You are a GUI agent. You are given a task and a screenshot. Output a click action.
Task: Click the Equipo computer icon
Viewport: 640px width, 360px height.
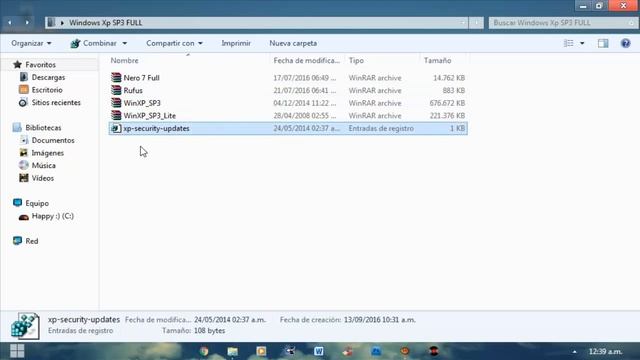(x=17, y=203)
